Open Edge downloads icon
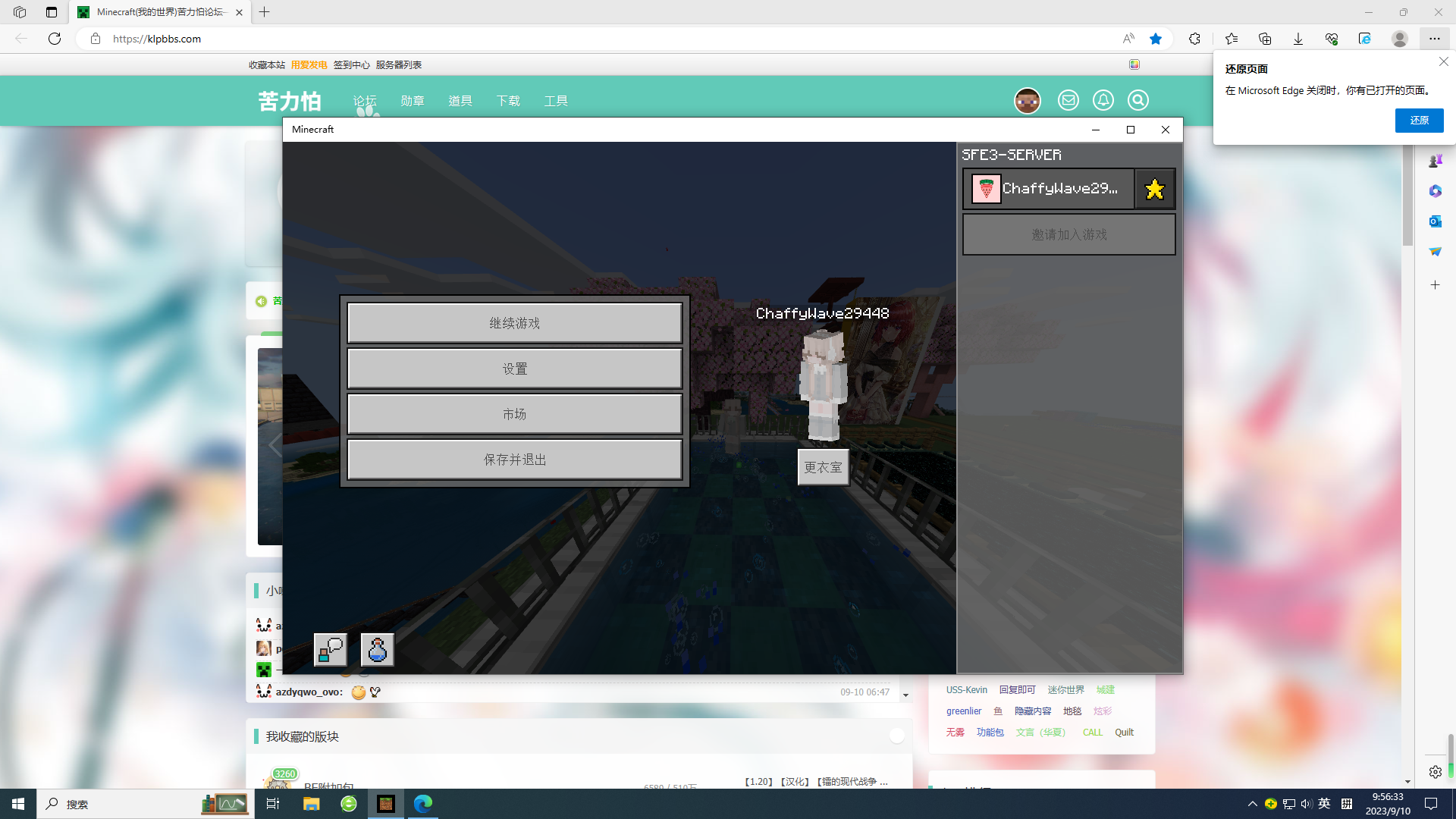This screenshot has height=819, width=1456. tap(1298, 39)
